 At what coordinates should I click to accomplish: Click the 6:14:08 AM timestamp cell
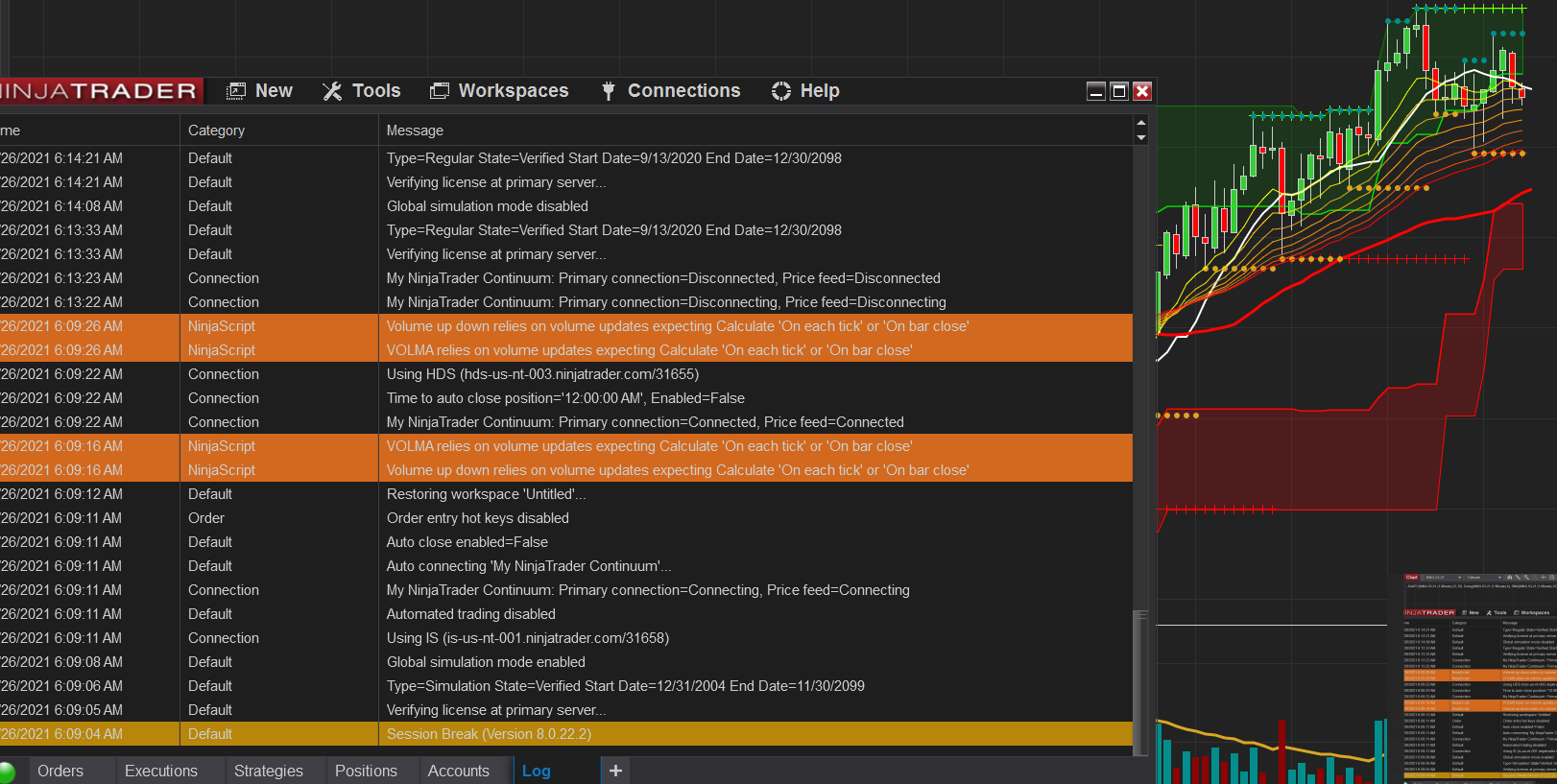[x=61, y=206]
